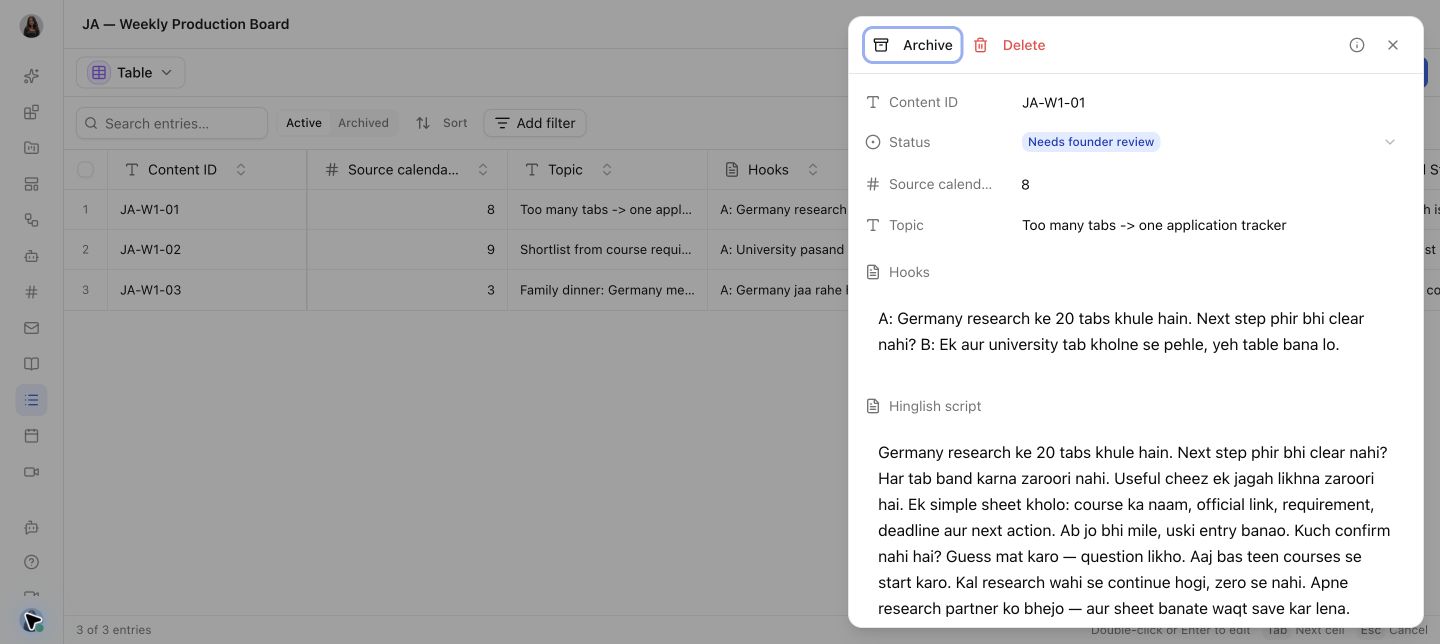This screenshot has width=1440, height=644.
Task: Open the hashtag channels icon in sidebar
Action: [x=31, y=292]
